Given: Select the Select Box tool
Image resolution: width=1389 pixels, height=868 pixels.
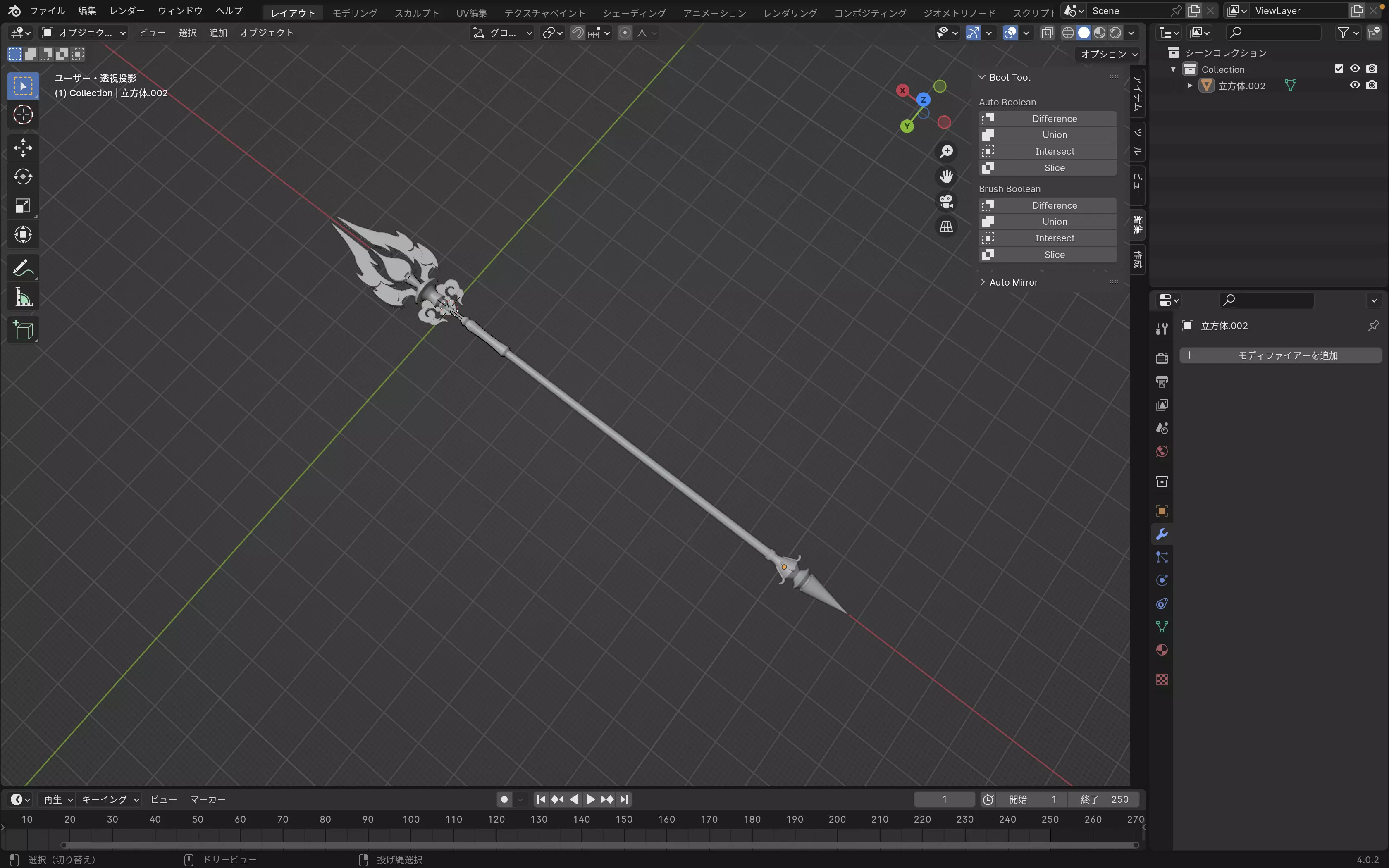Looking at the screenshot, I should coord(23,86).
